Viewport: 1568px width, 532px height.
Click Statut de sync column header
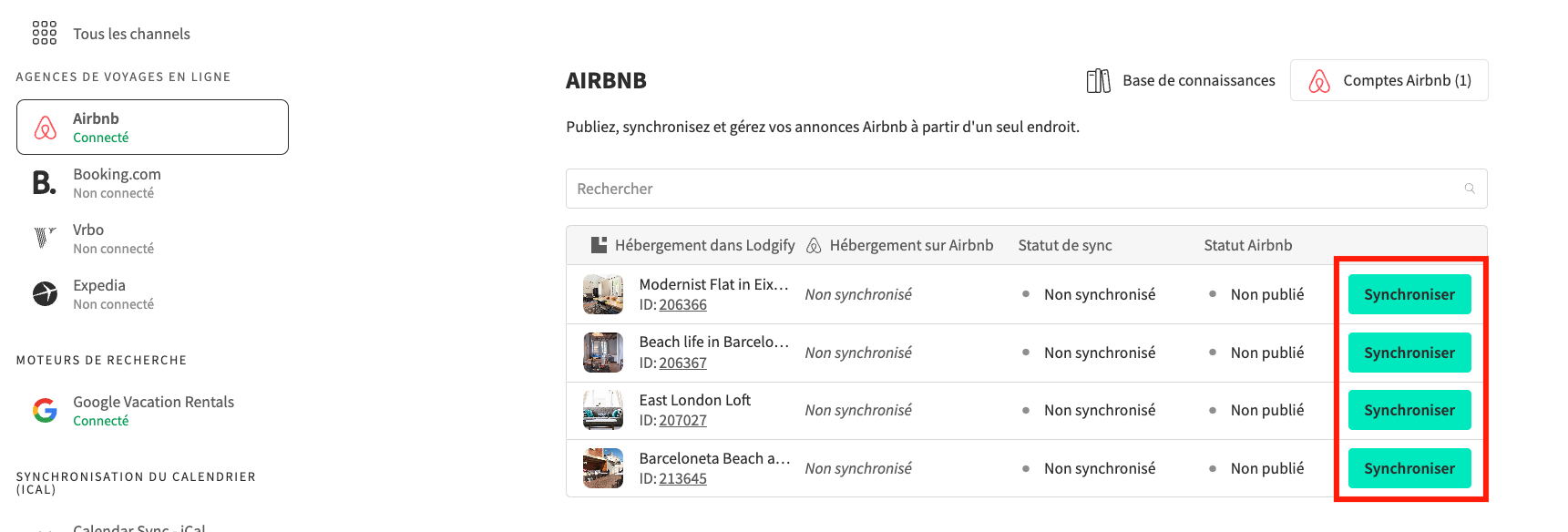coord(1064,245)
